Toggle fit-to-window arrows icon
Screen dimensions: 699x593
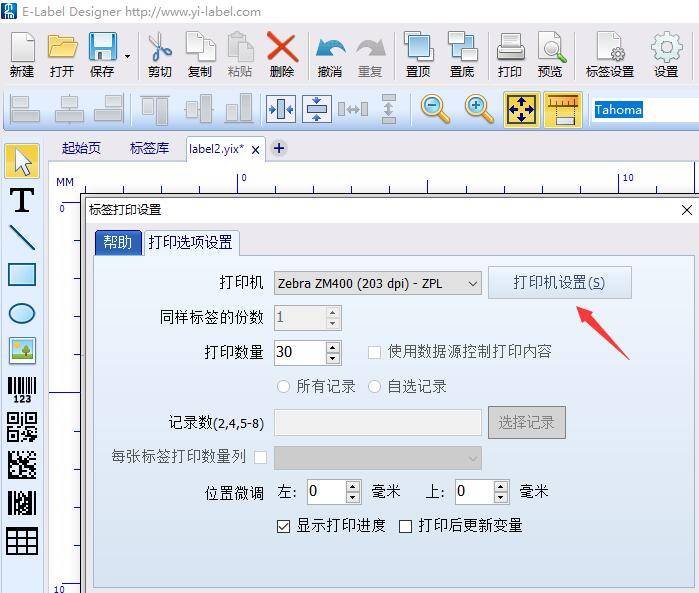521,110
